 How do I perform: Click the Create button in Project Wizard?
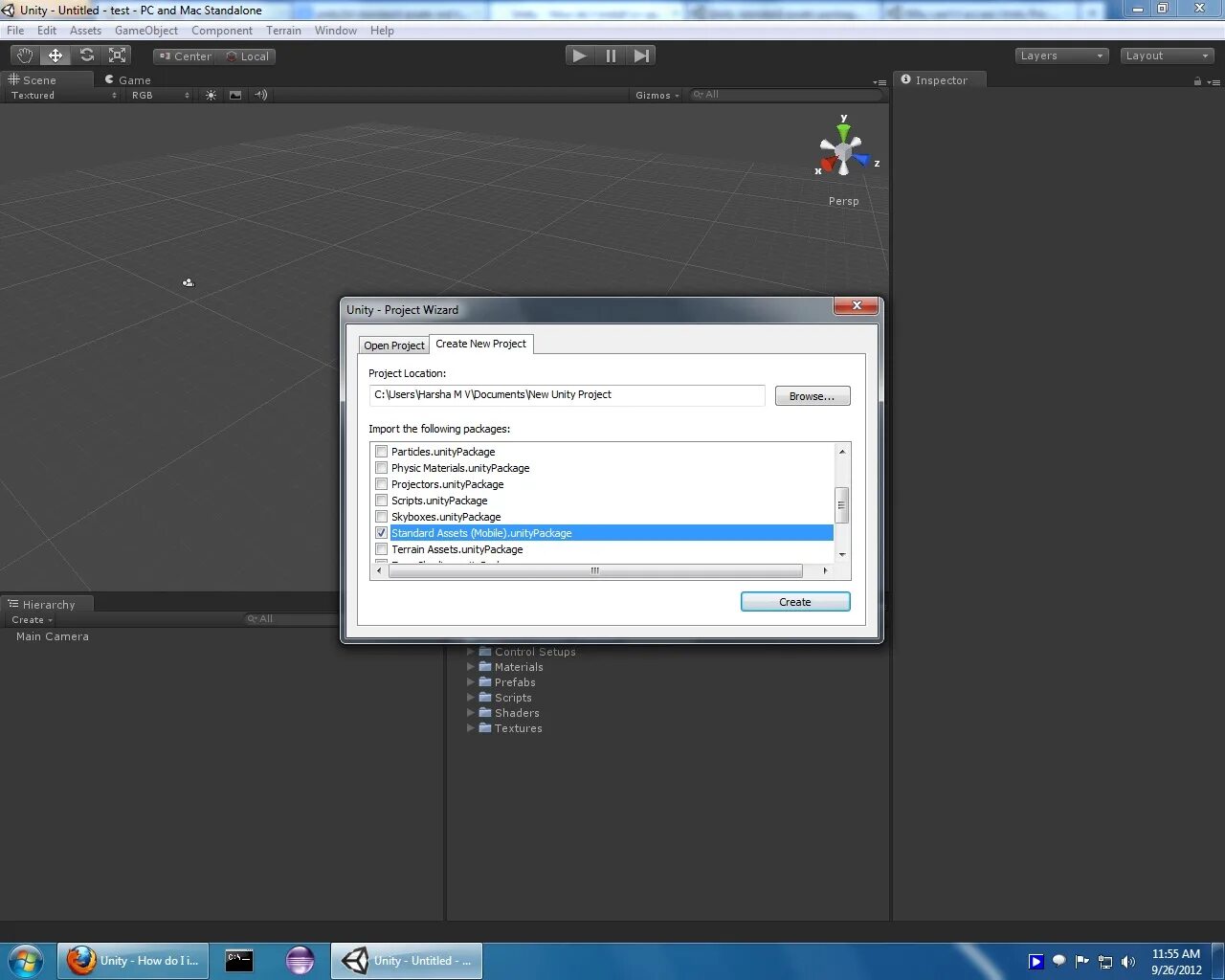point(795,602)
